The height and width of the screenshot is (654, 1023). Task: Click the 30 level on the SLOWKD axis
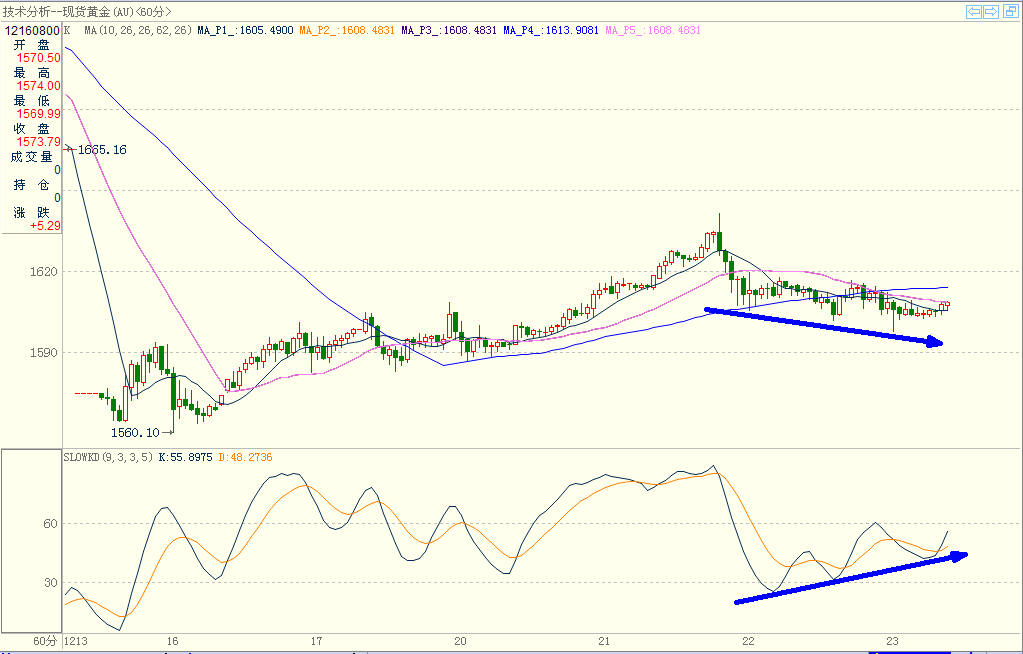click(x=50, y=583)
